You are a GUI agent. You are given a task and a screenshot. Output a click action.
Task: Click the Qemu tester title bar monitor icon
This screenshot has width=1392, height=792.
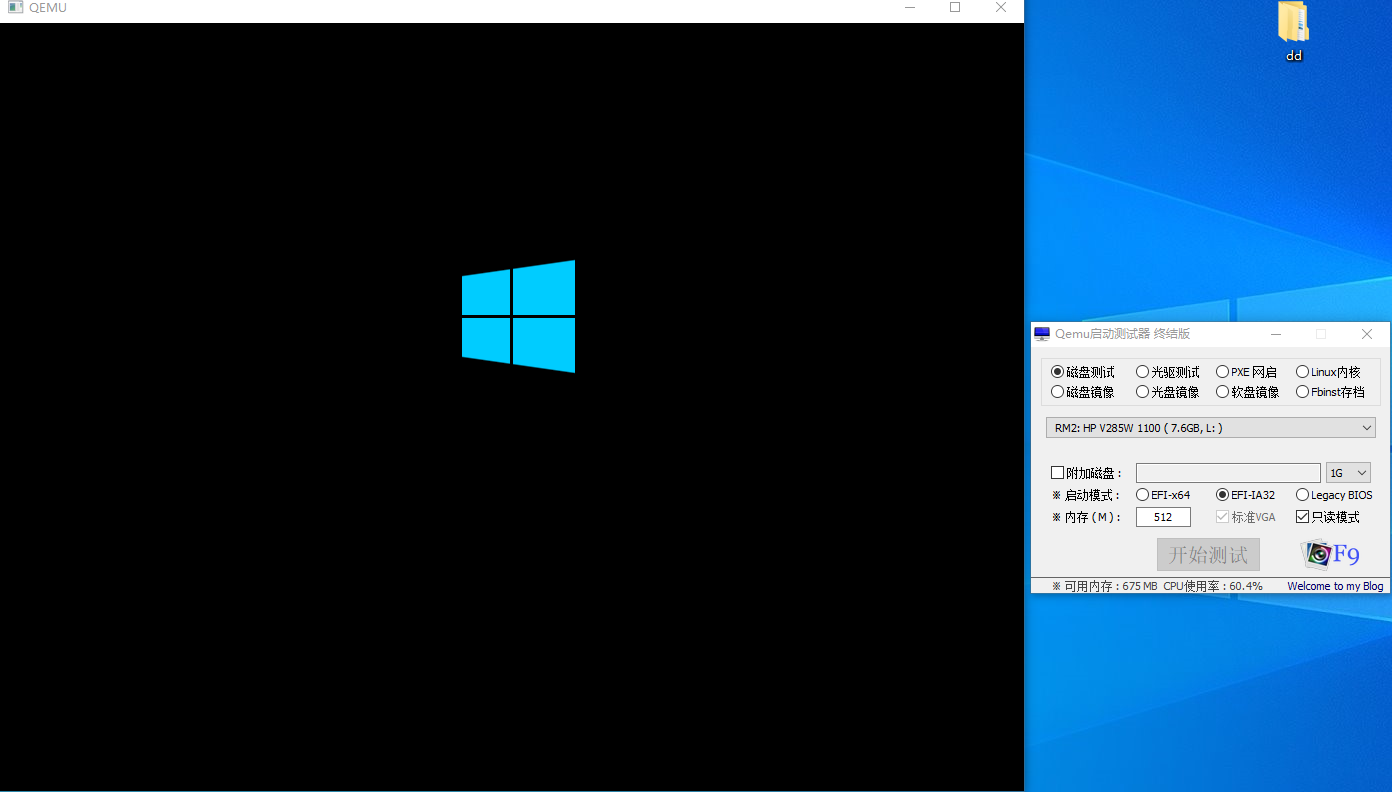(x=1042, y=334)
